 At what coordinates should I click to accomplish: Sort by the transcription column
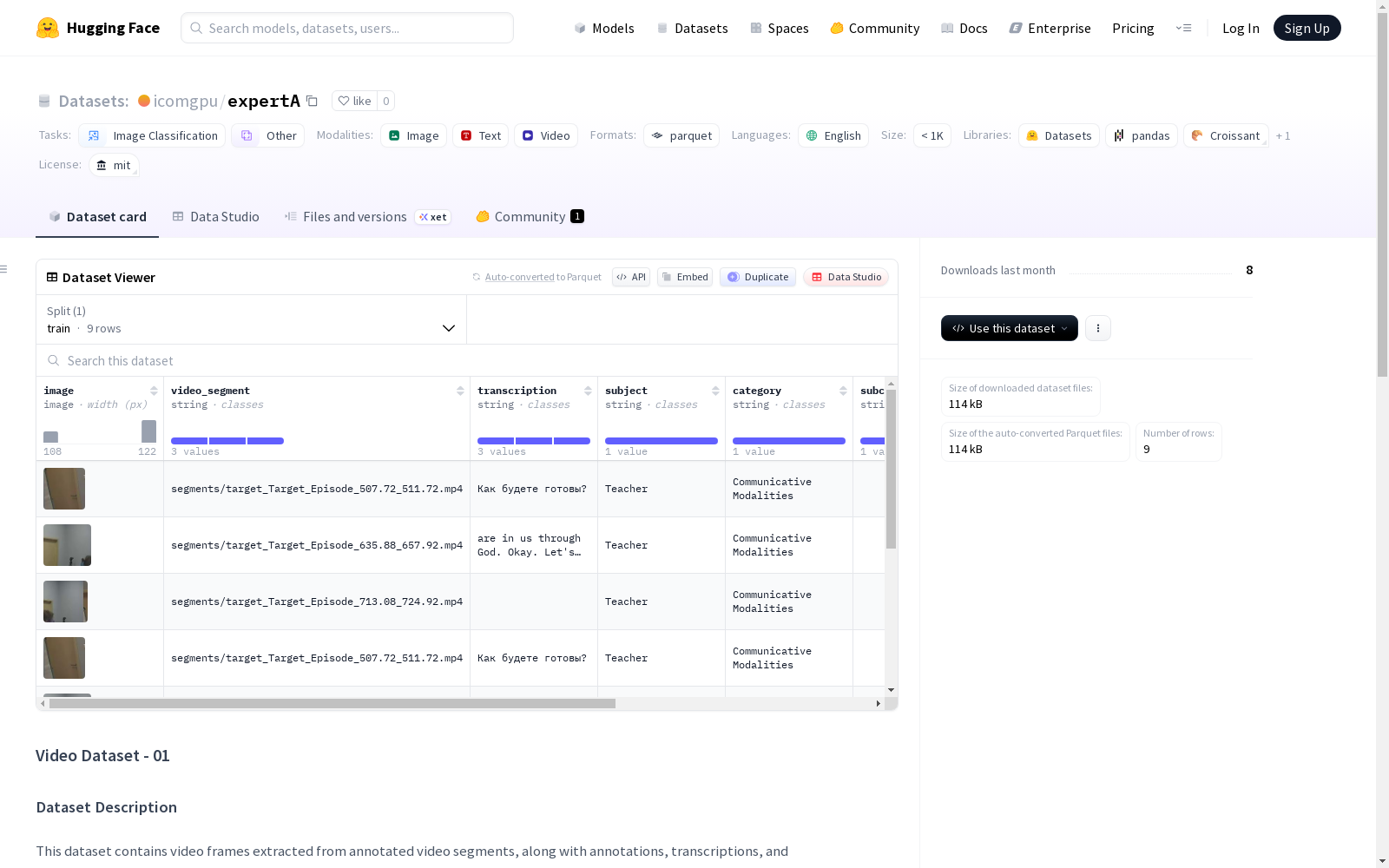click(x=588, y=391)
